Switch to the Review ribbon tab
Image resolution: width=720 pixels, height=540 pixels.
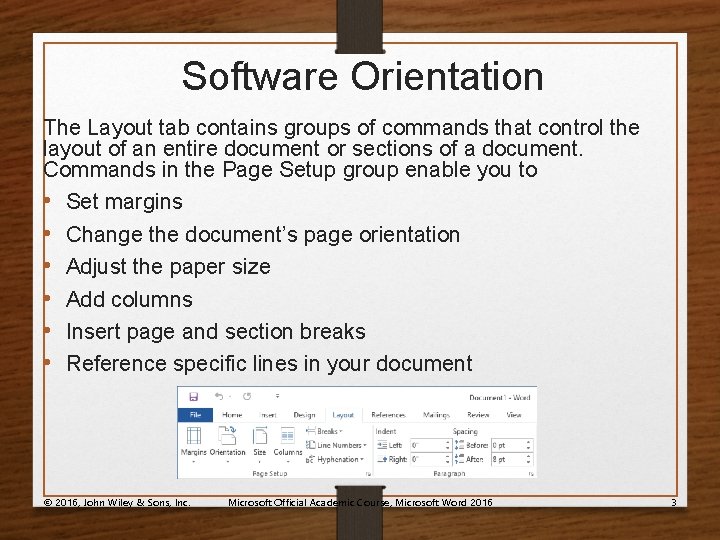point(478,415)
